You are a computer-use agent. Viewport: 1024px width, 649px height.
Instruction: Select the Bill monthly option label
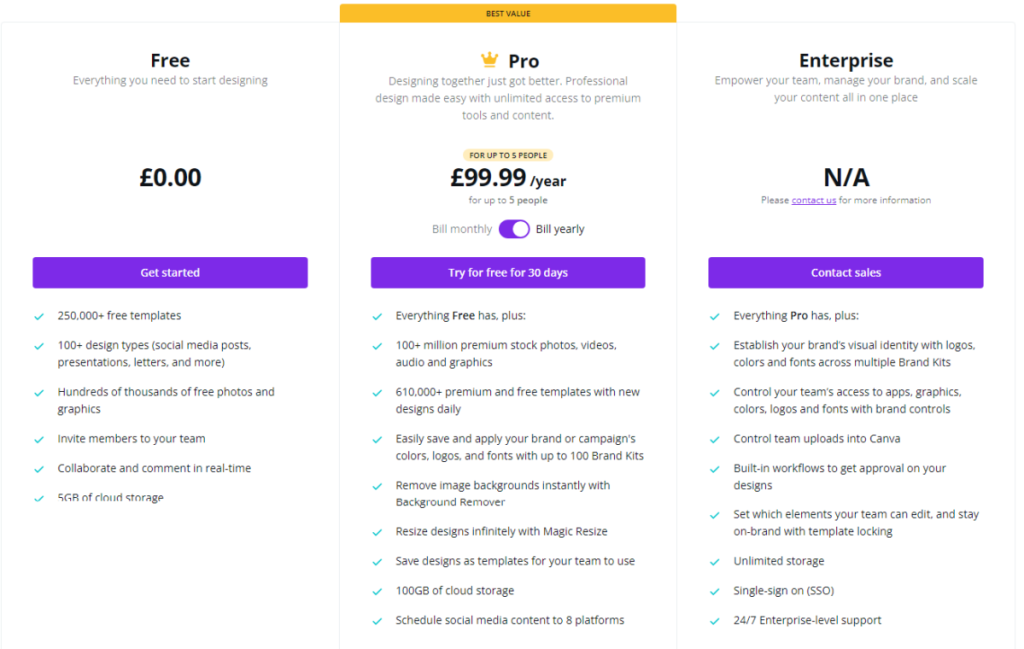[462, 229]
